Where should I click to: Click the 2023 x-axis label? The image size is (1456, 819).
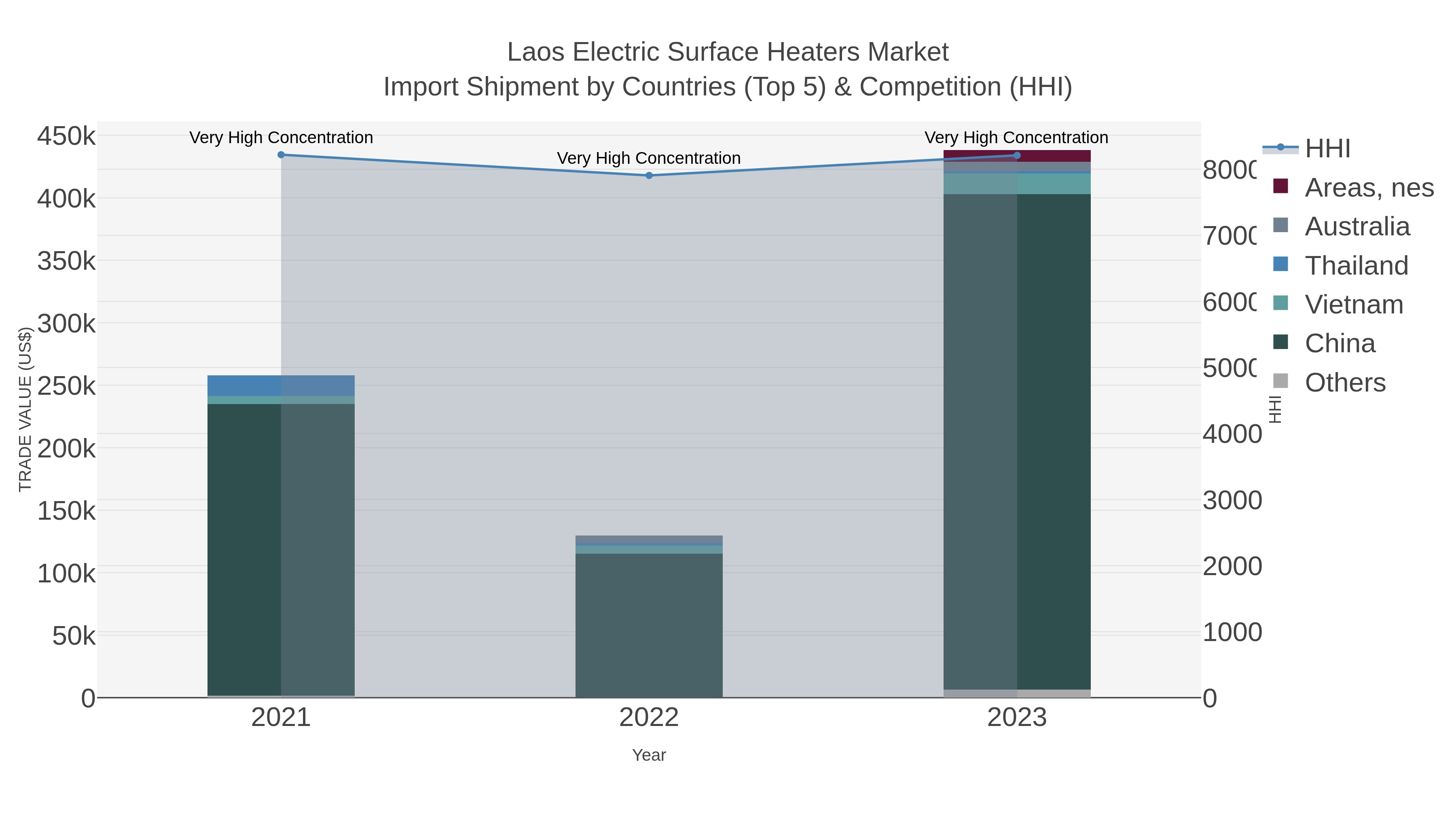point(1017,718)
